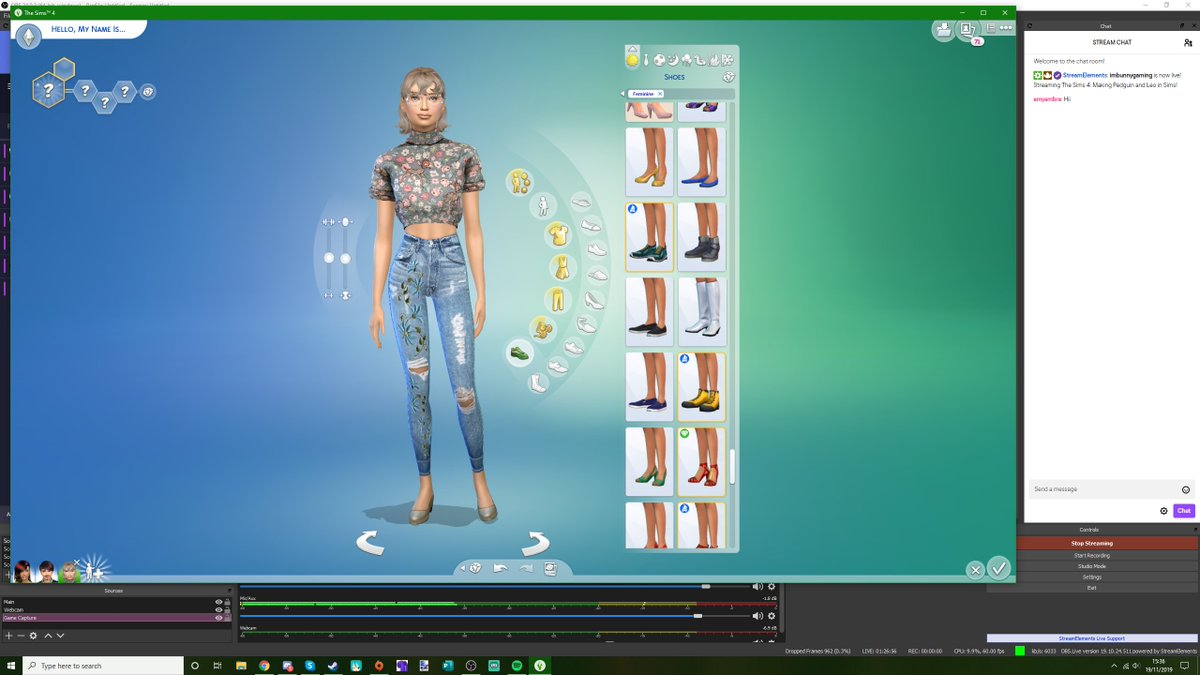Open the first aspiration hexagon
Viewport: 1200px width, 675px height.
pos(48,91)
